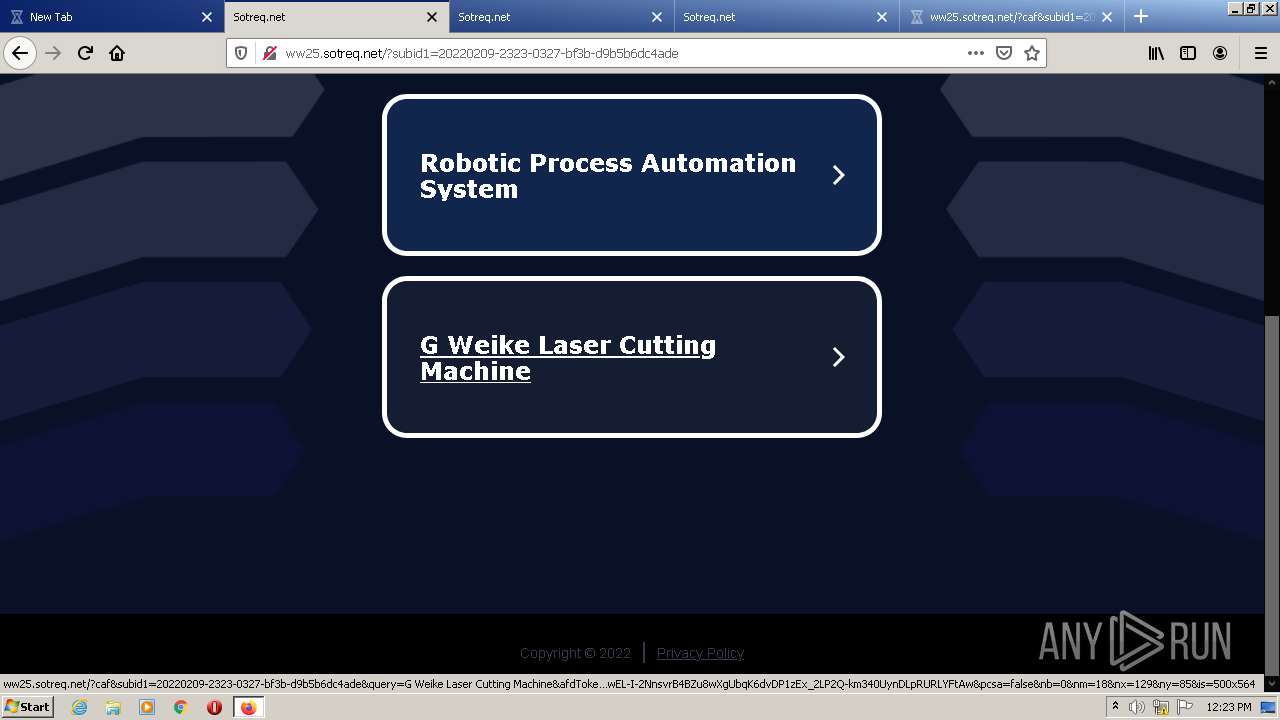Screen dimensions: 1280x720
Task: Open tracking protection shield info
Action: 241,53
